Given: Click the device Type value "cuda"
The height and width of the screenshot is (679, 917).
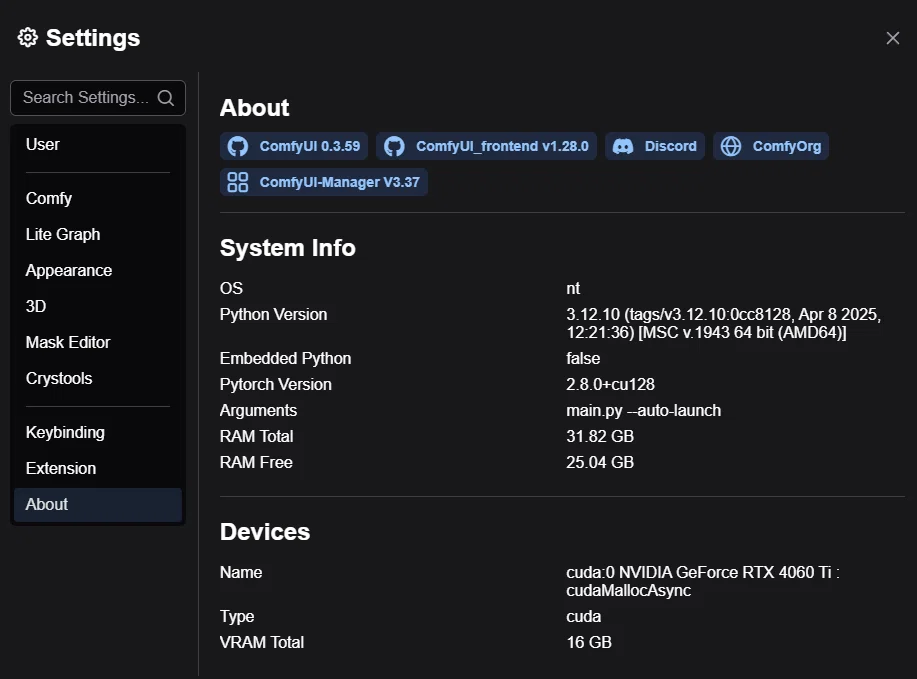Looking at the screenshot, I should (584, 616).
